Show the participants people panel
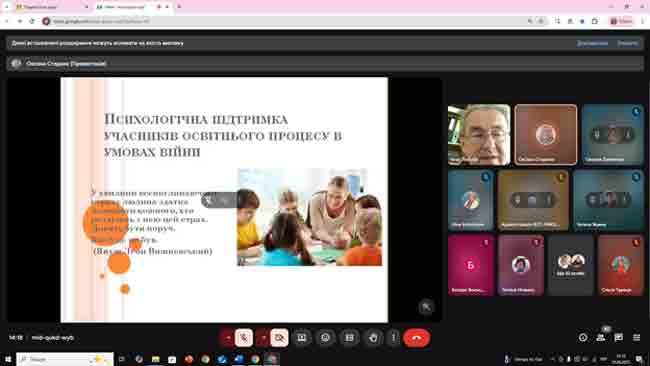Image resolution: width=650 pixels, height=366 pixels. coord(601,338)
